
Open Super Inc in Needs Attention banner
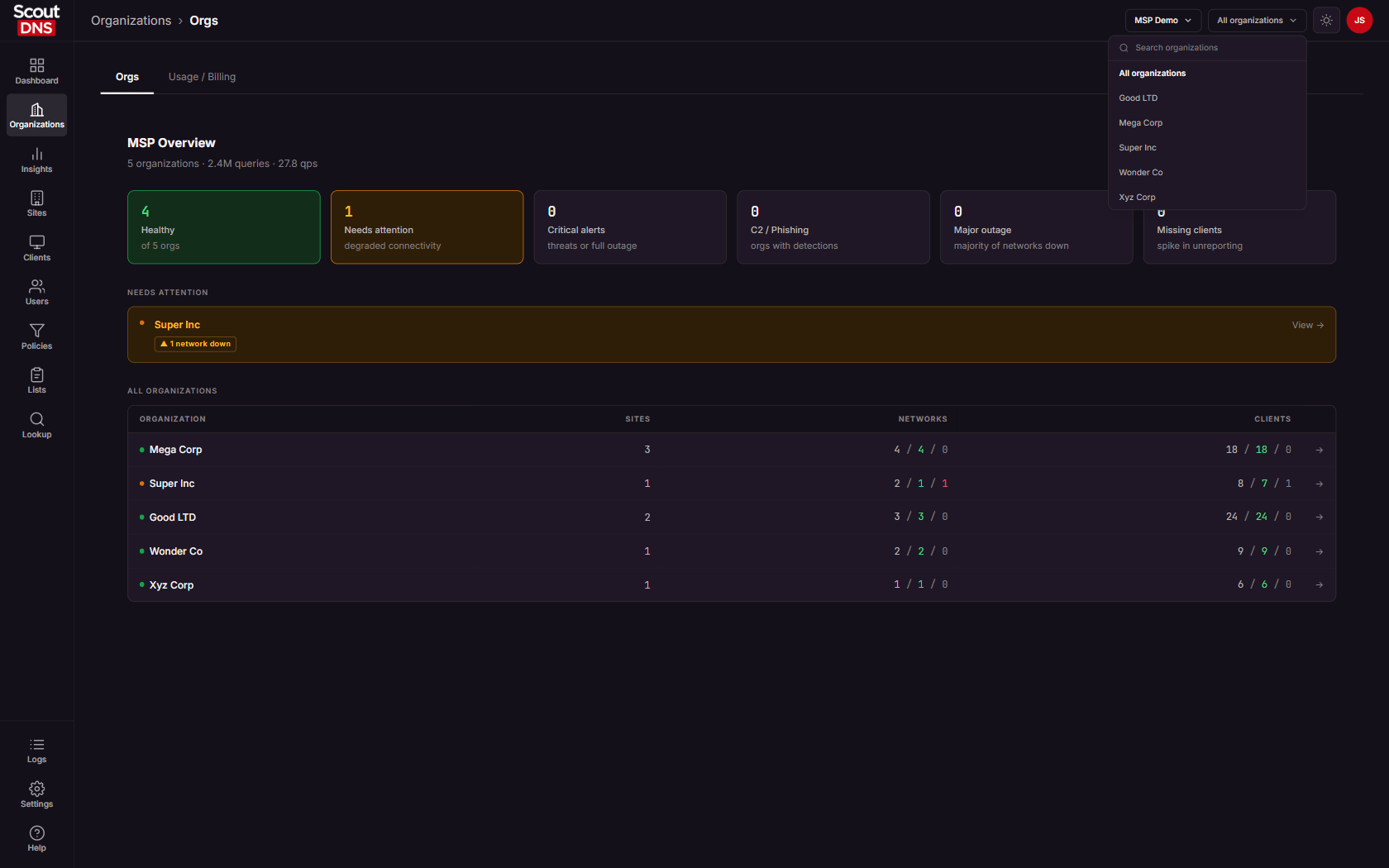[x=177, y=325]
